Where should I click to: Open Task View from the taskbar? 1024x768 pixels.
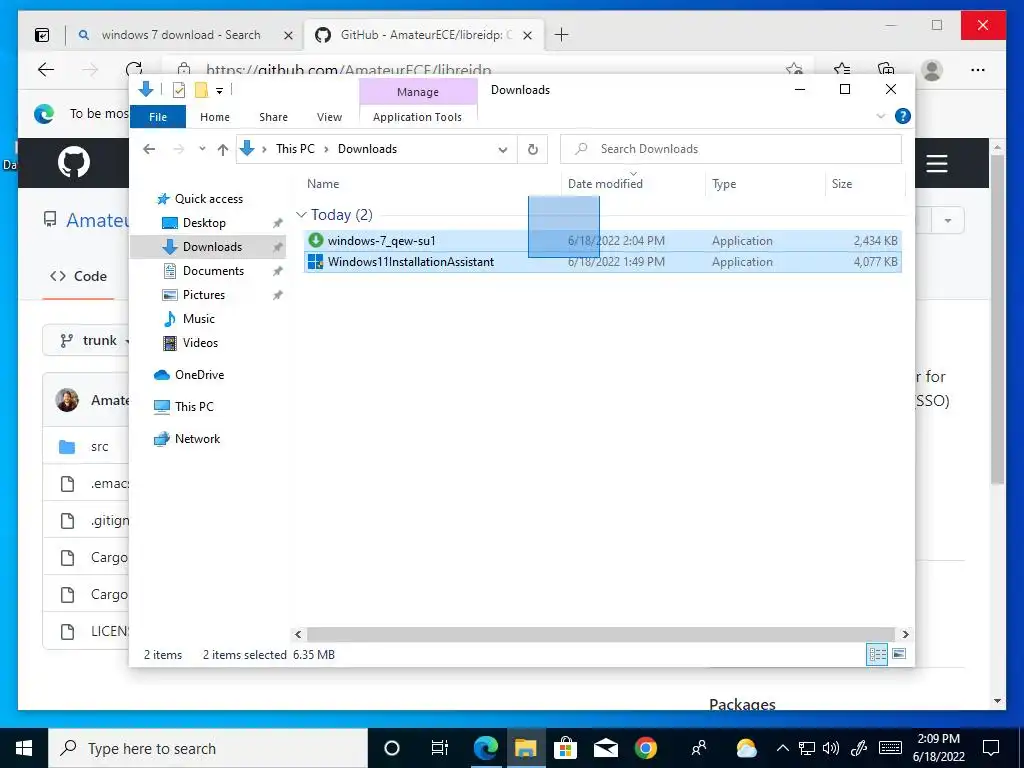point(440,748)
